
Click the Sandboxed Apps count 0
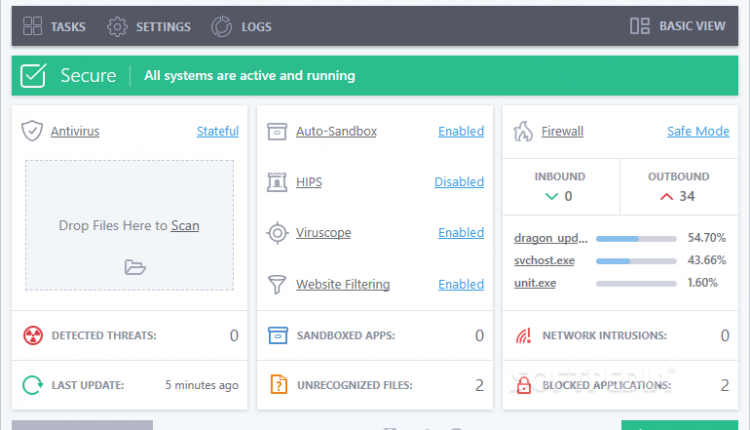479,335
